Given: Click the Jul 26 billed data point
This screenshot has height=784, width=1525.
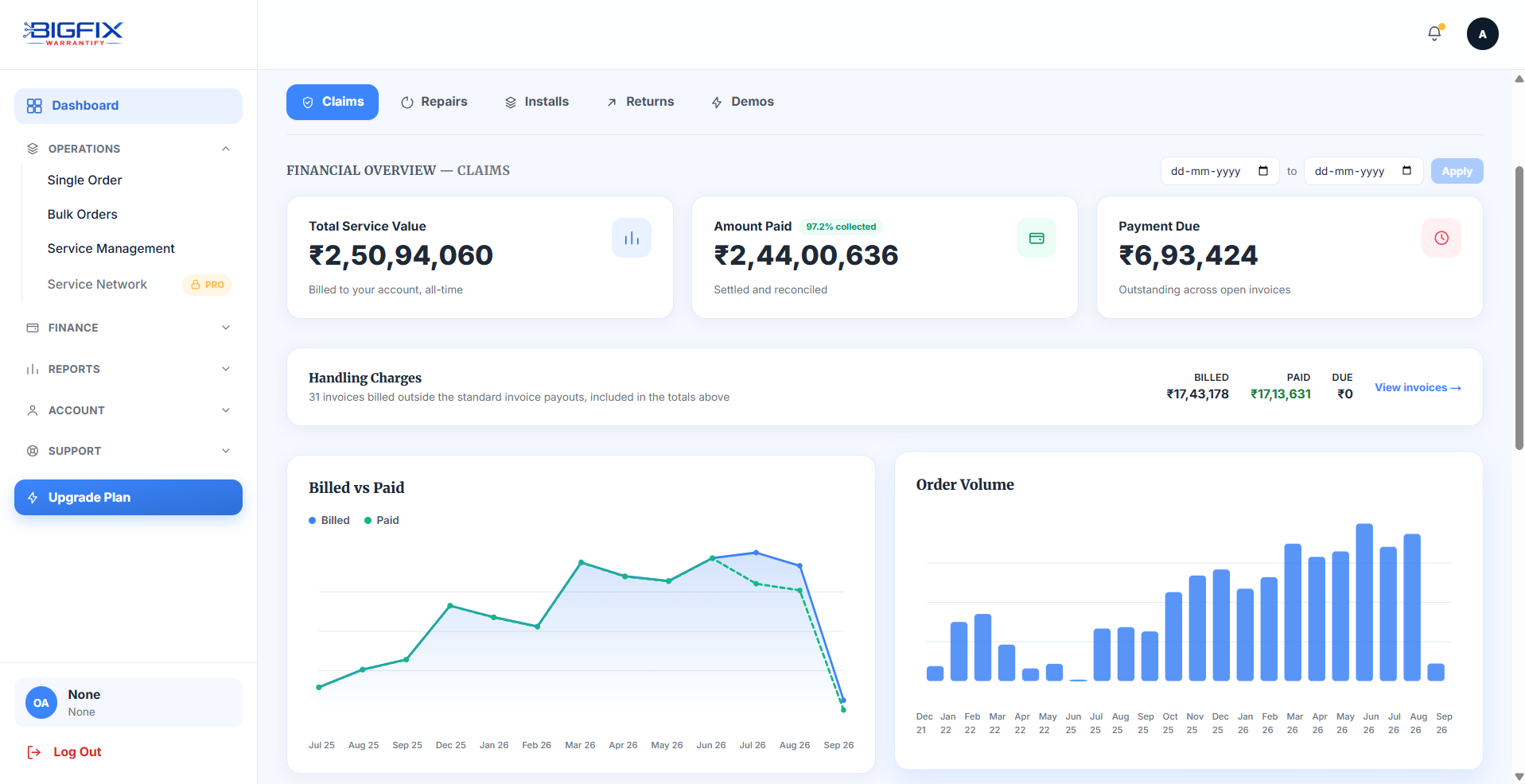Looking at the screenshot, I should [756, 552].
